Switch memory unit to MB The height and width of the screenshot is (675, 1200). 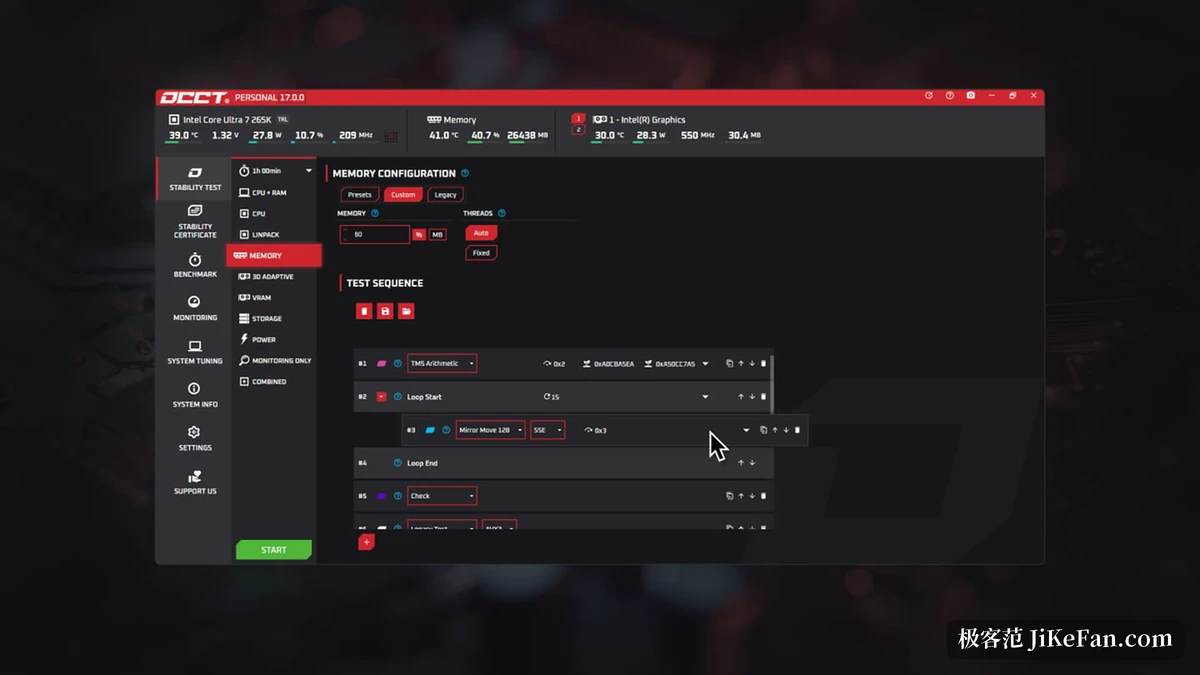438,235
